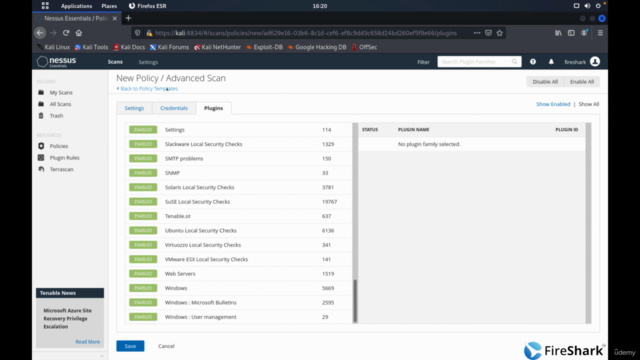
Task: Go back with browser back arrow
Action: [x=40, y=33]
